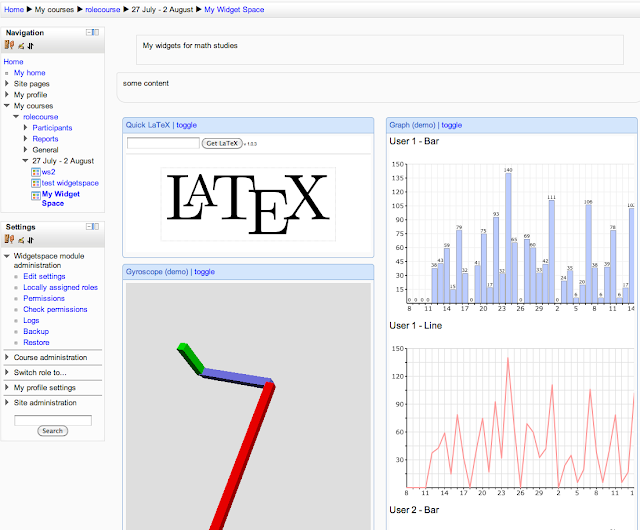This screenshot has width=640, height=530.
Task: Collapse Settings block with minus icon
Action: click(89, 227)
